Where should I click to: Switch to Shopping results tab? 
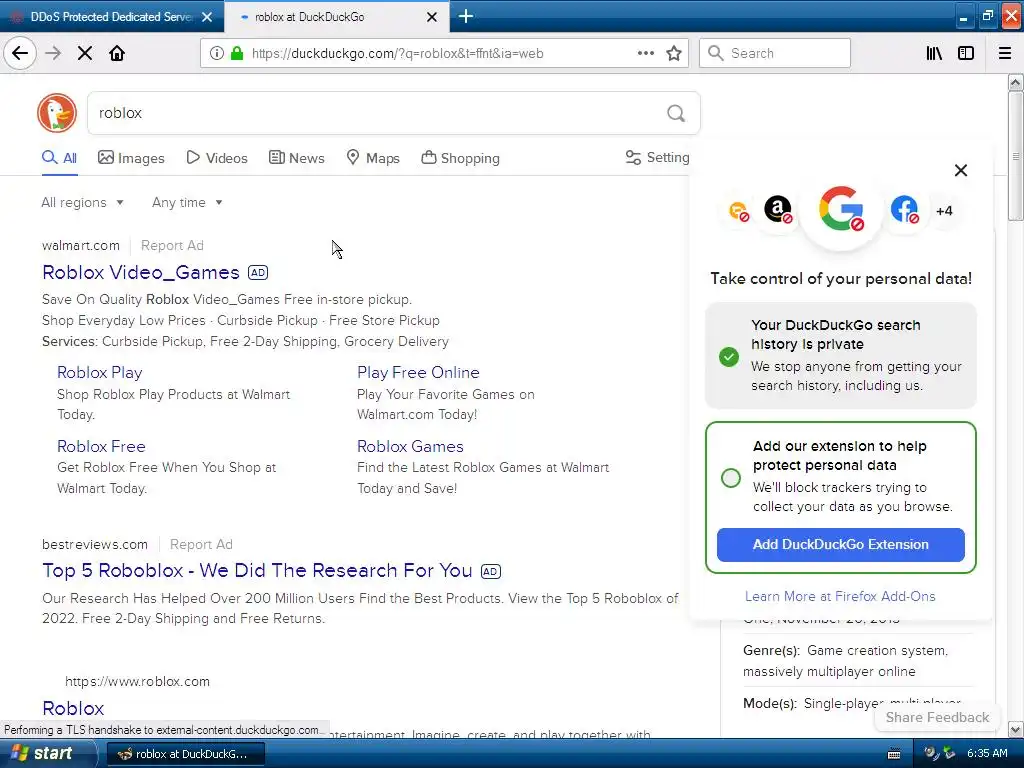(460, 158)
